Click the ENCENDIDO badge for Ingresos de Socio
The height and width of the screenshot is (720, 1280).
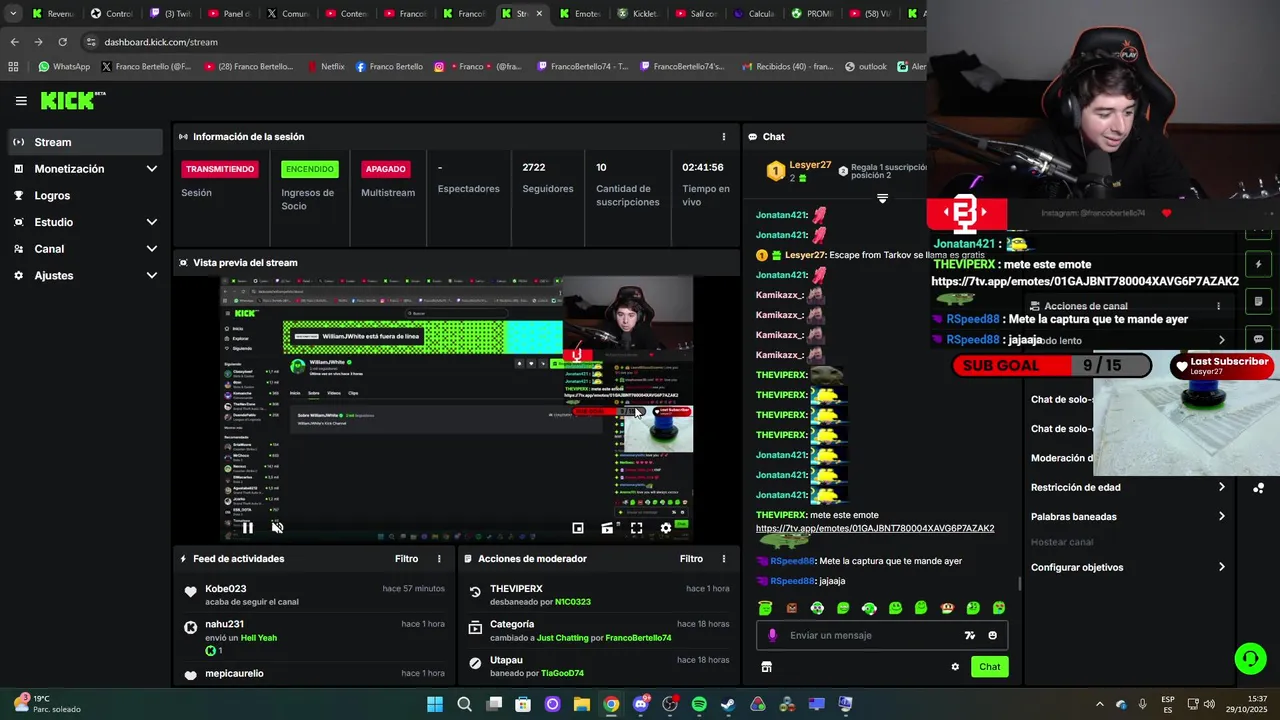(x=309, y=169)
